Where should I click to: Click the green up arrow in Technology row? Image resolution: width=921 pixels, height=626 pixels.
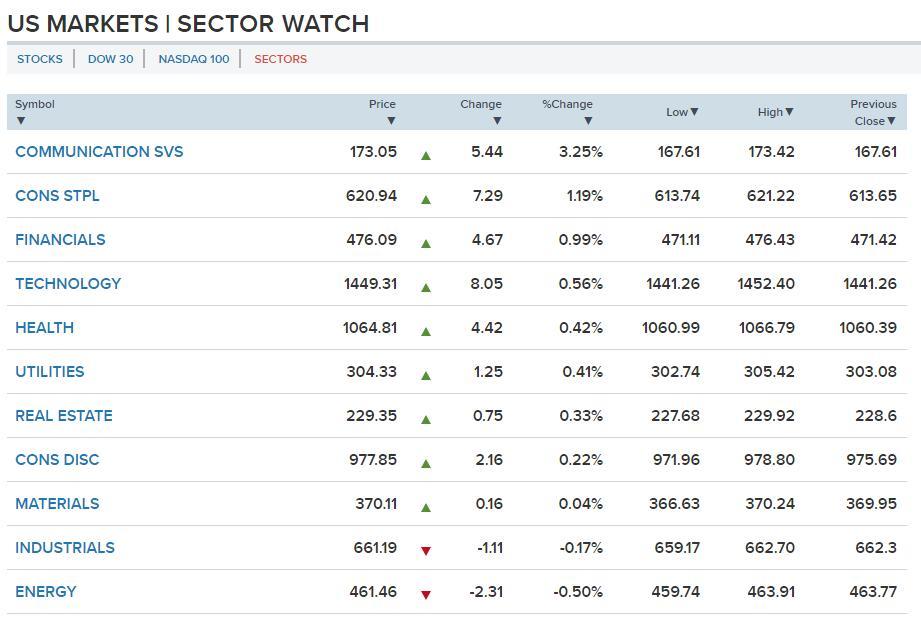coord(426,287)
